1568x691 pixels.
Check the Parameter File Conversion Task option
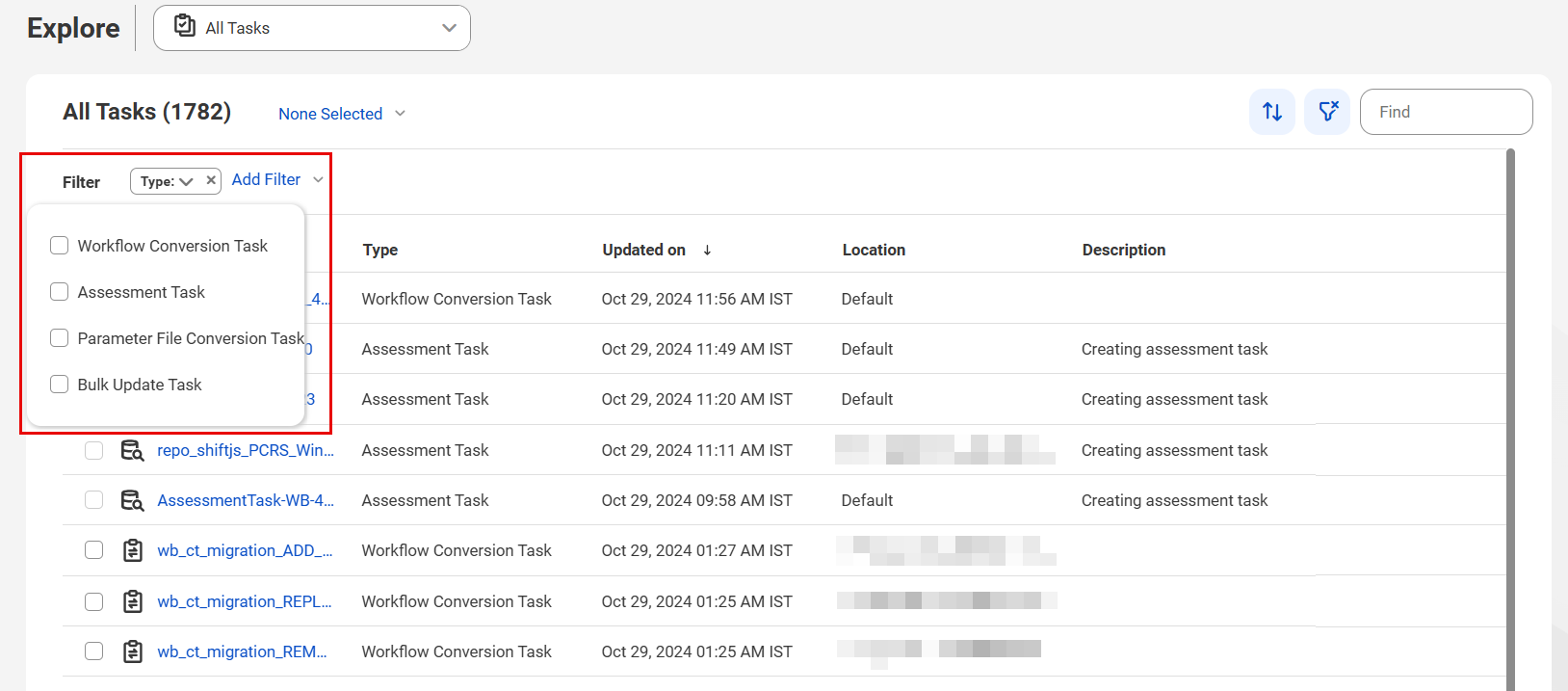pyautogui.click(x=59, y=338)
